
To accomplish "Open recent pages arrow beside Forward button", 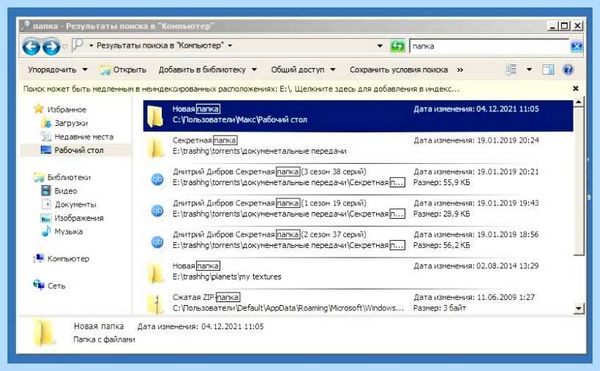I will (x=65, y=47).
